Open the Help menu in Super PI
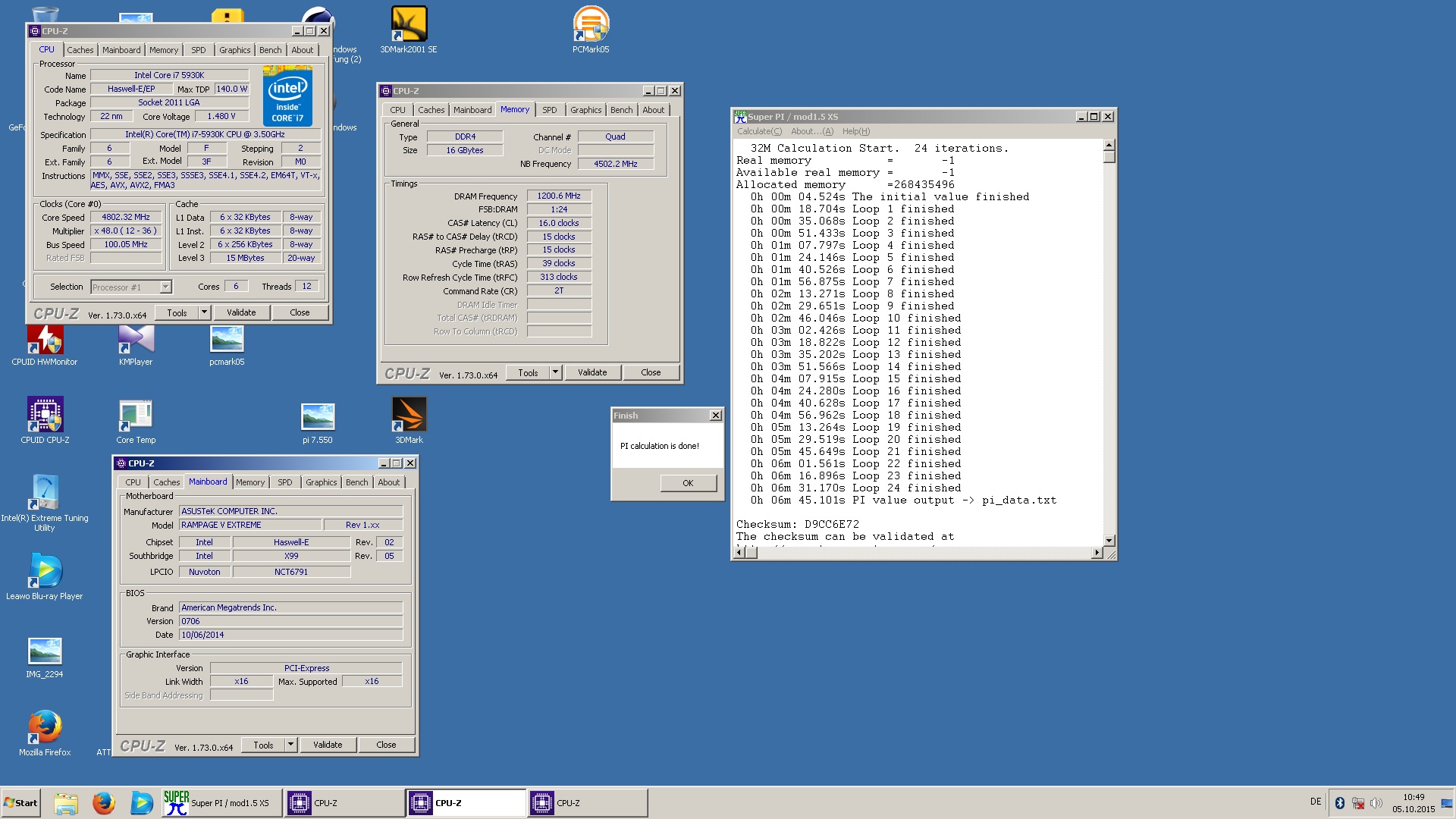The width and height of the screenshot is (1456, 819). (856, 131)
